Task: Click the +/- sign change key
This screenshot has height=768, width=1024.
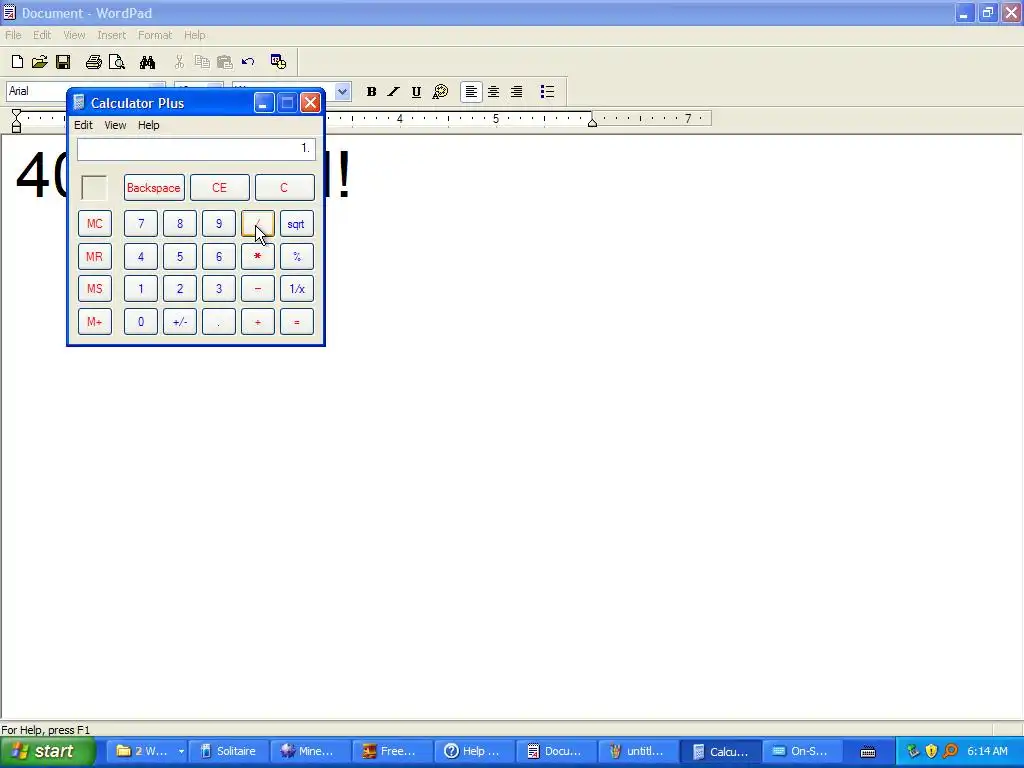Action: [180, 322]
